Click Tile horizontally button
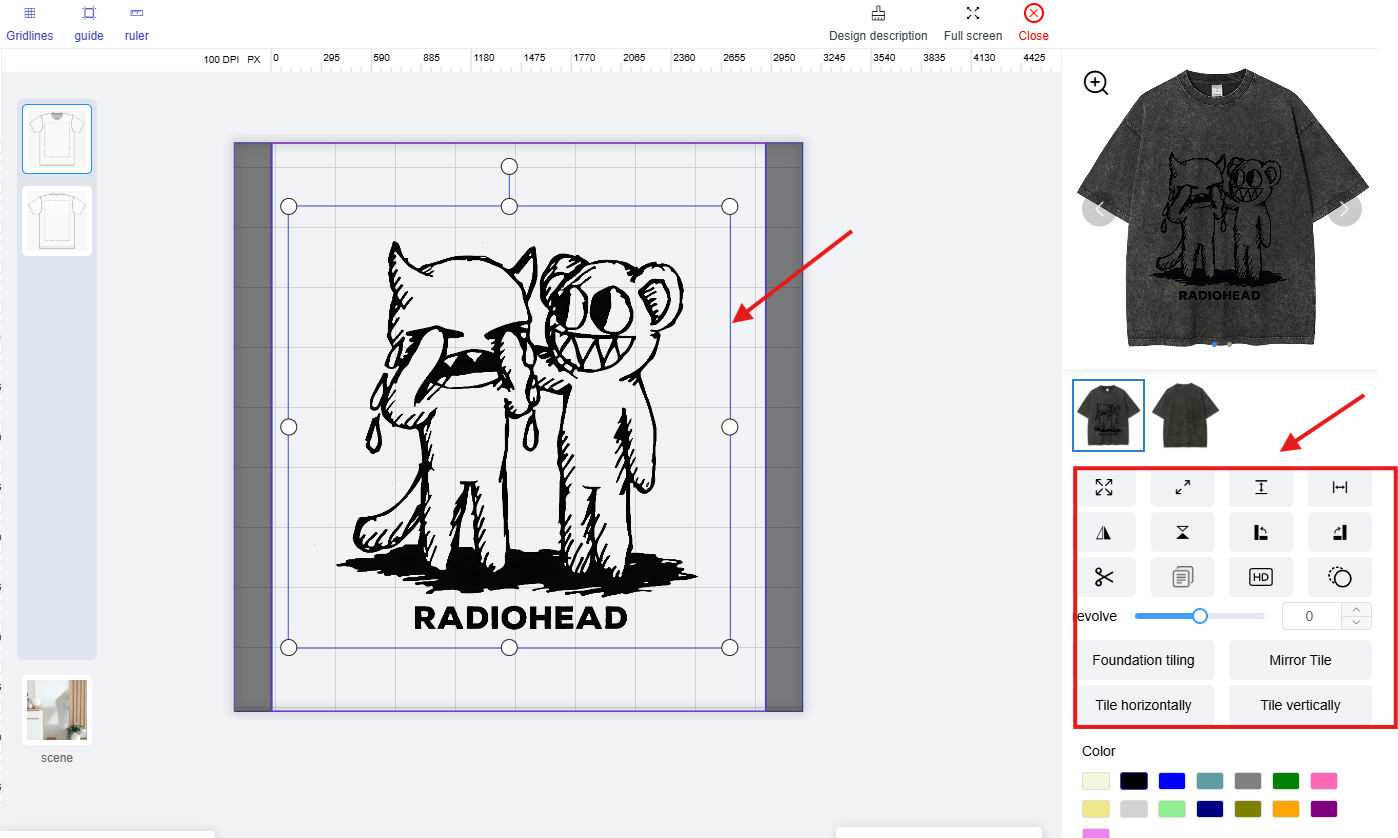The image size is (1398, 838). coord(1143,705)
